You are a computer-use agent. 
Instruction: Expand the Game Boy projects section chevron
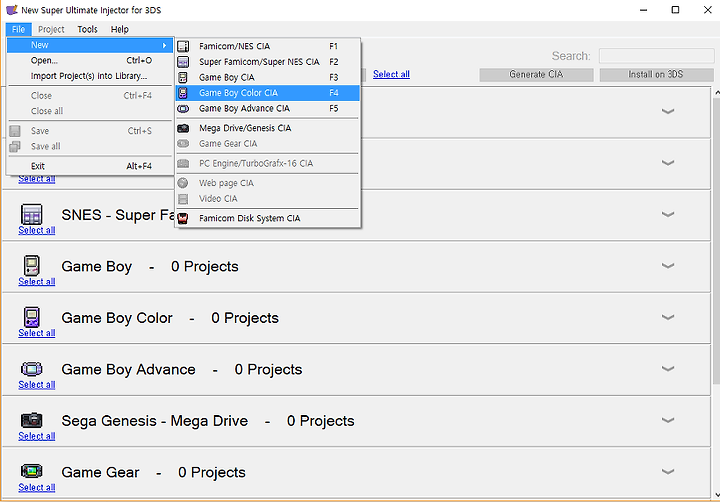click(668, 265)
